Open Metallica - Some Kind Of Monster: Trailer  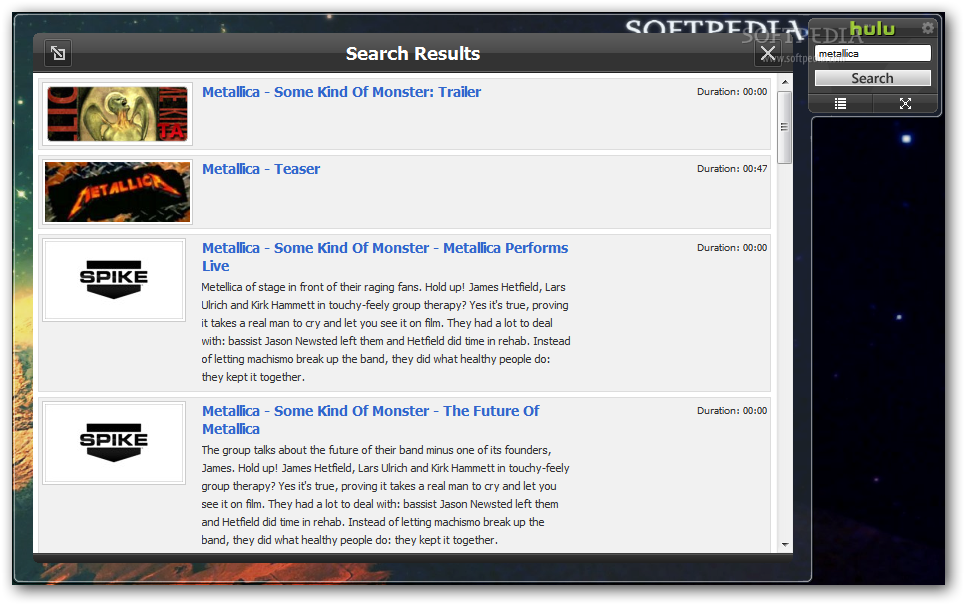click(x=342, y=92)
